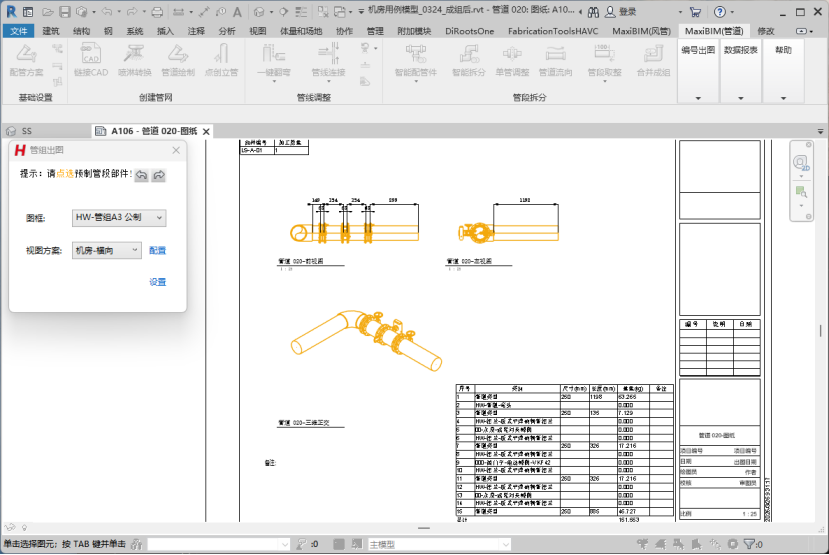Click the 配管方案 piping scheme icon
Screen dimensions: 829x555
(x=26, y=60)
